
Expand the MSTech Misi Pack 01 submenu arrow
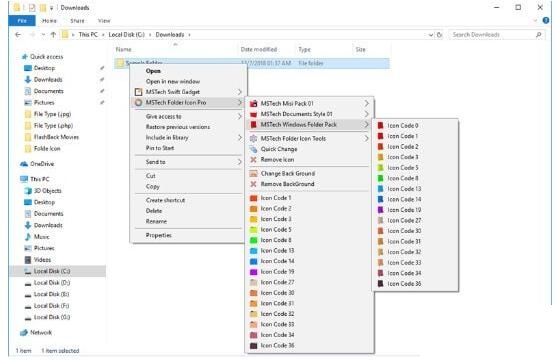click(x=366, y=104)
